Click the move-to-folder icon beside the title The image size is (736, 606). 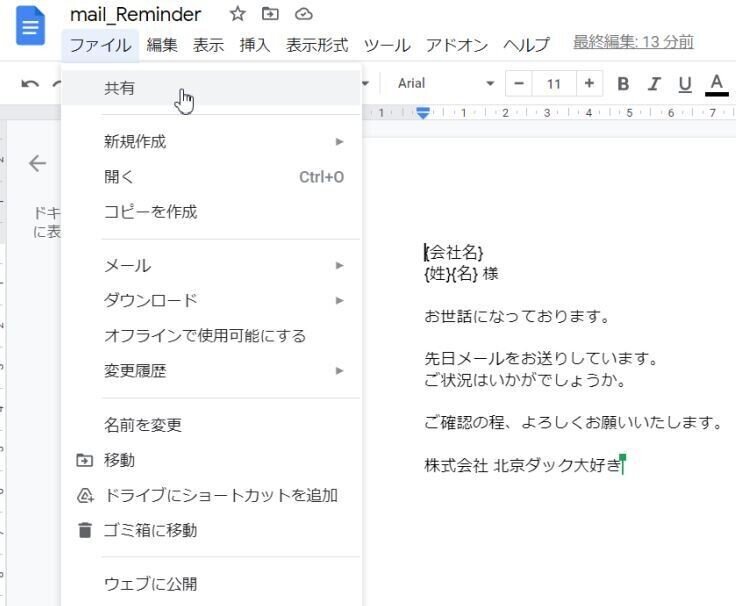270,14
